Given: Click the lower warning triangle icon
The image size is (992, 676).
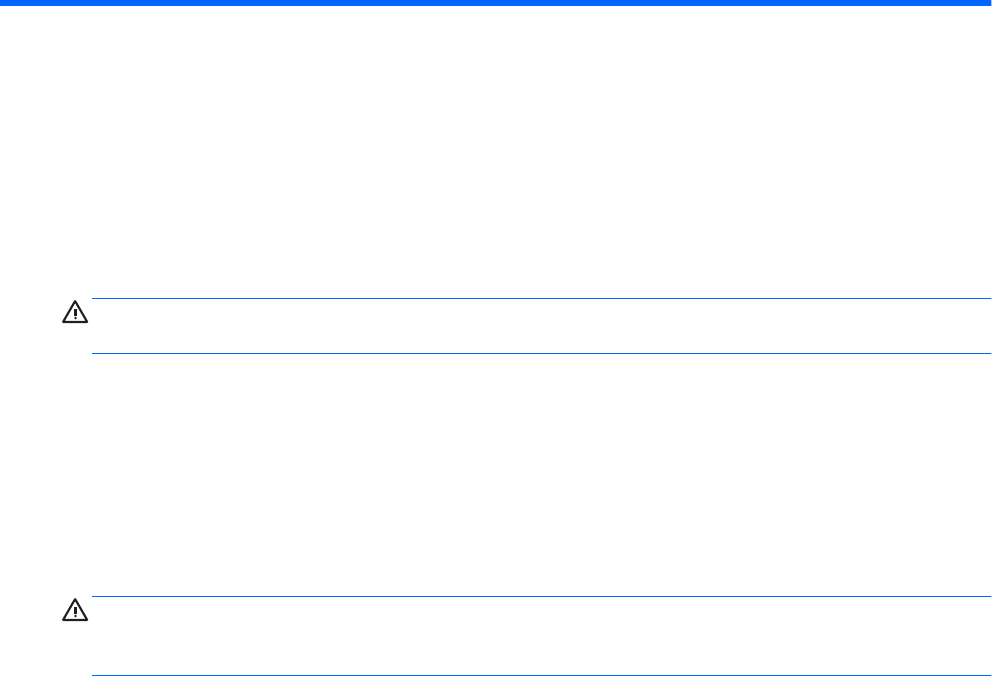Looking at the screenshot, I should coord(75,610).
